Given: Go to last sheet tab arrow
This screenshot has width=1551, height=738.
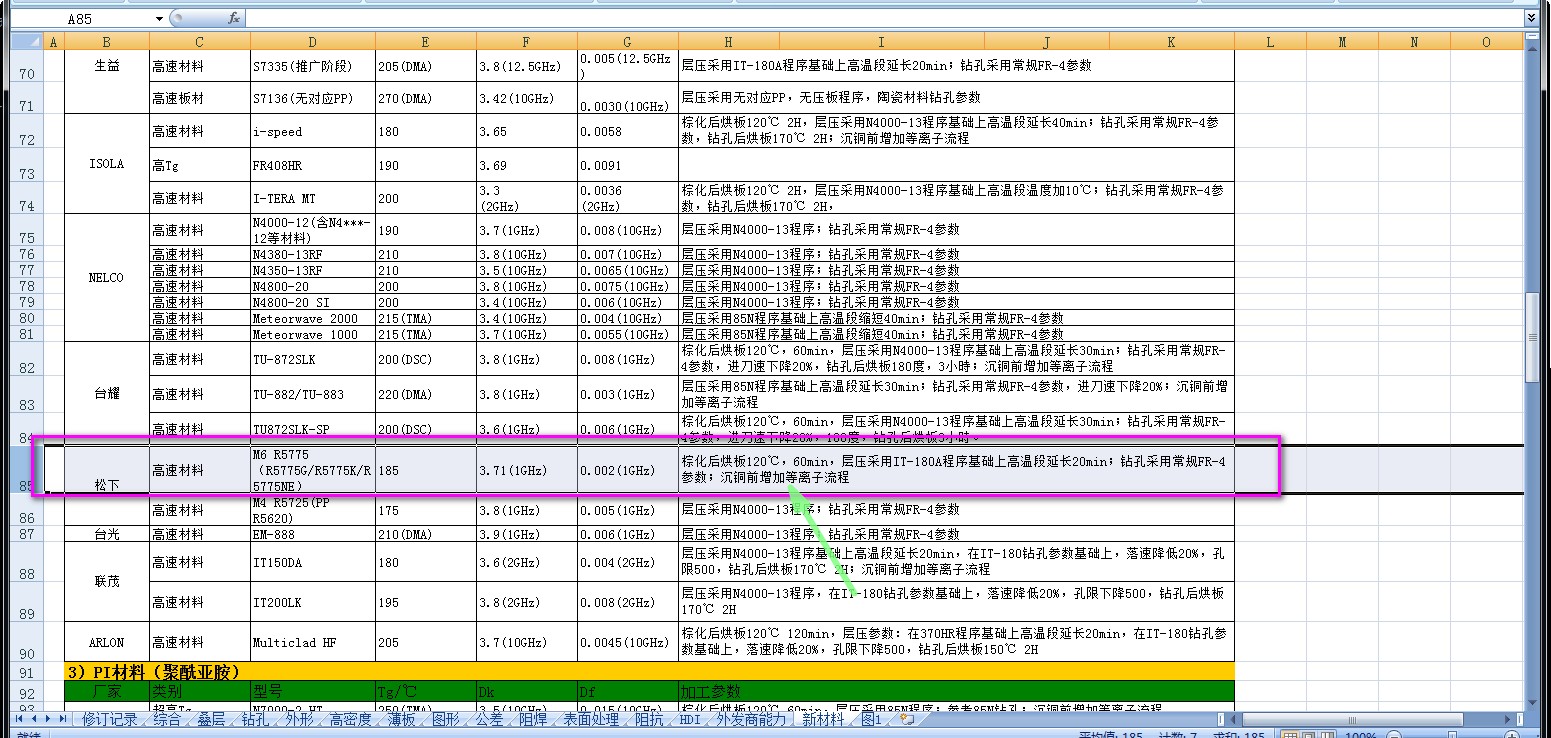Looking at the screenshot, I should click(62, 719).
